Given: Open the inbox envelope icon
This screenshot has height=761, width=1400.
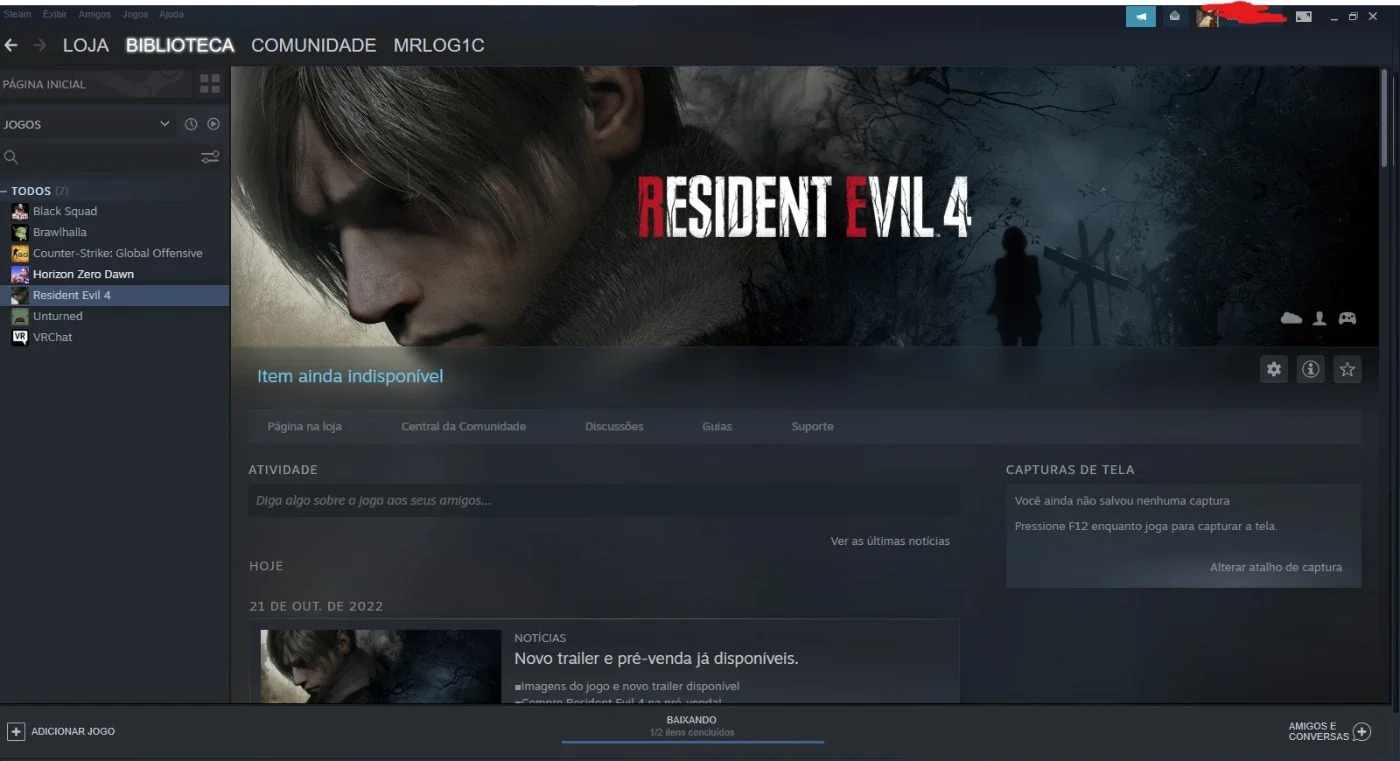Looking at the screenshot, I should coord(1175,16).
